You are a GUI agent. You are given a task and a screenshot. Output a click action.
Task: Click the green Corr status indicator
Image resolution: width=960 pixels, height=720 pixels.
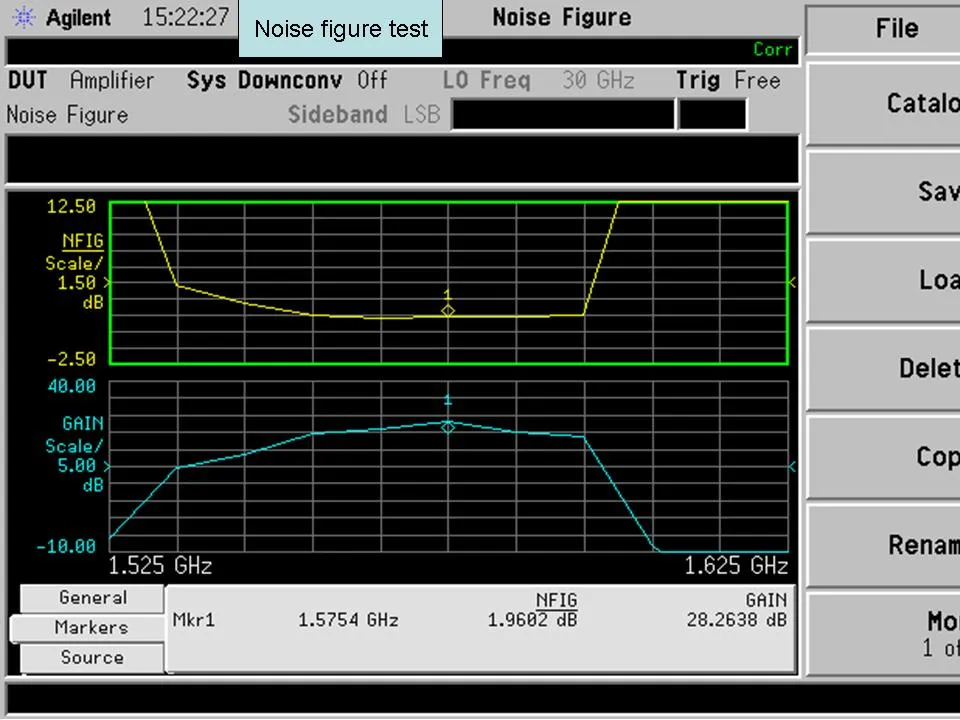772,49
